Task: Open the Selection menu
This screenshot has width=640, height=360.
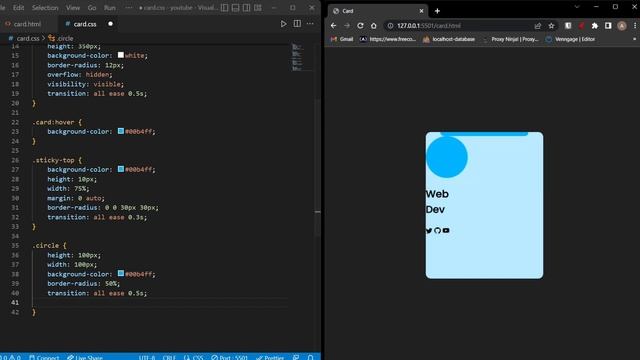Action: tap(45, 7)
